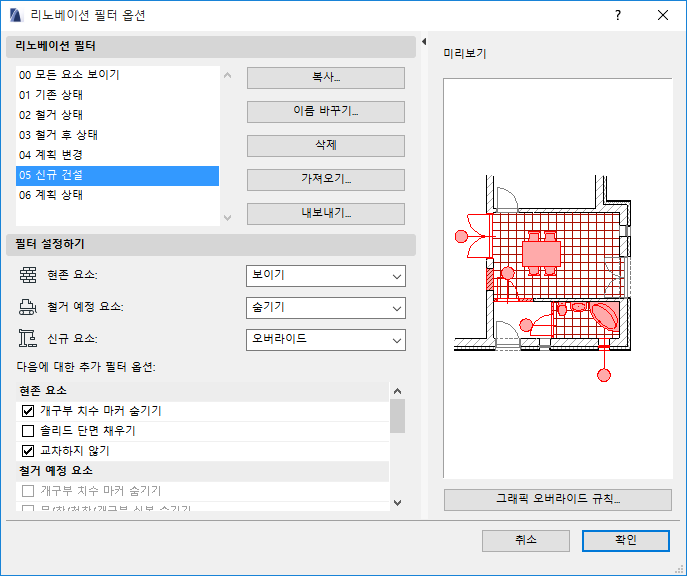The width and height of the screenshot is (687, 576).
Task: Select filter 05 신규 건설
Action: coord(117,176)
